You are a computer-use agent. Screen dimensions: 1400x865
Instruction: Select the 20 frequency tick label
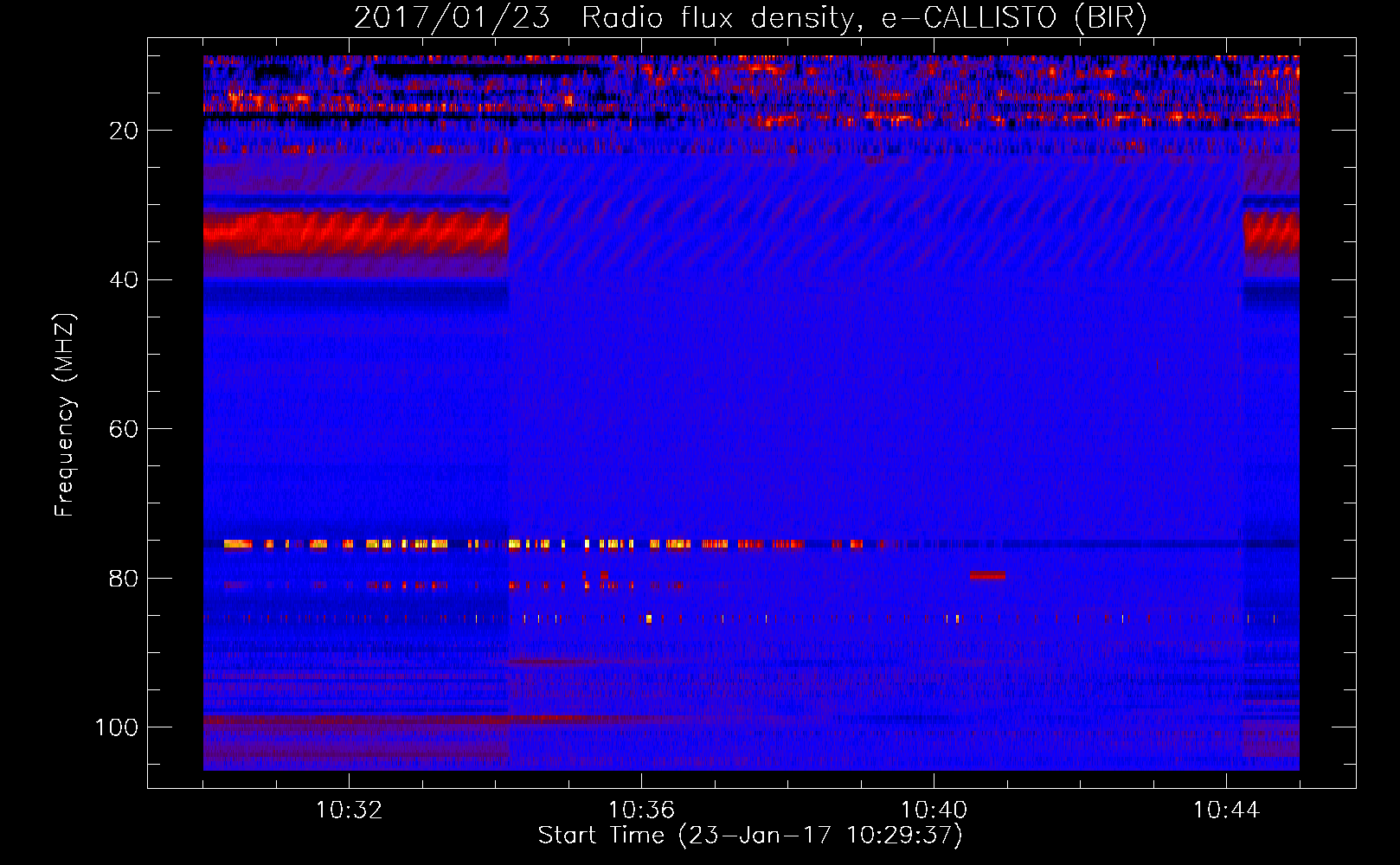pyautogui.click(x=124, y=131)
